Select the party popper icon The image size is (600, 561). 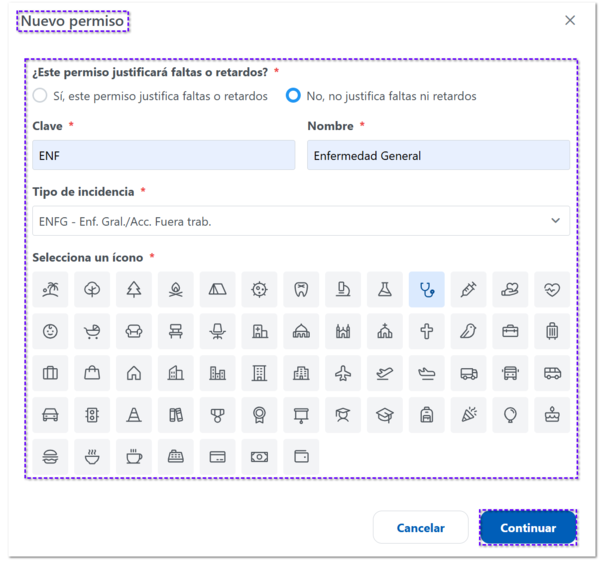pyautogui.click(x=468, y=415)
